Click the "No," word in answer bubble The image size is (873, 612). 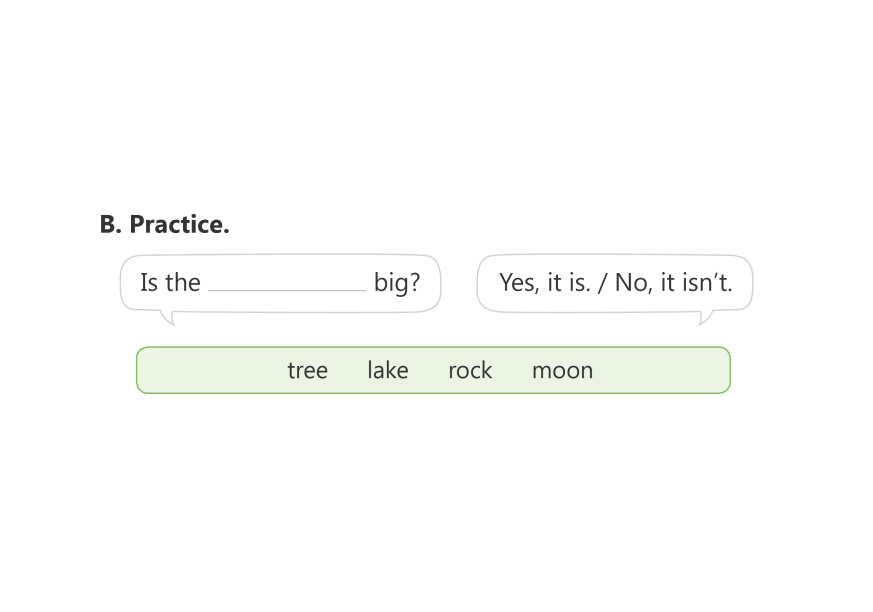coord(632,283)
